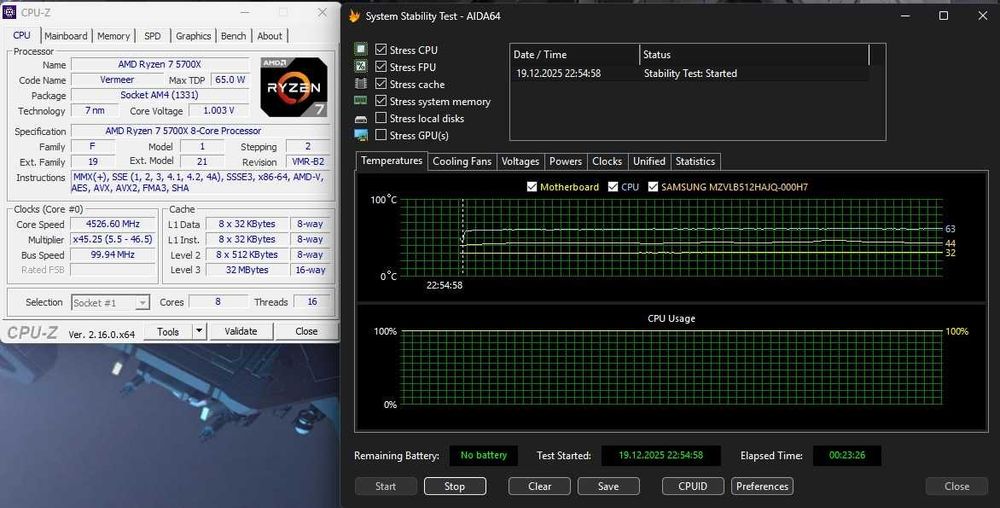Click the Package value Socket AM4 (1331)
The width and height of the screenshot is (1000, 508).
click(x=159, y=95)
